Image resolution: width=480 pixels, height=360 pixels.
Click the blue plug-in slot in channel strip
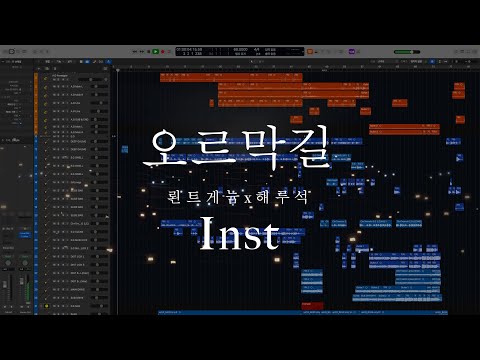(25, 235)
